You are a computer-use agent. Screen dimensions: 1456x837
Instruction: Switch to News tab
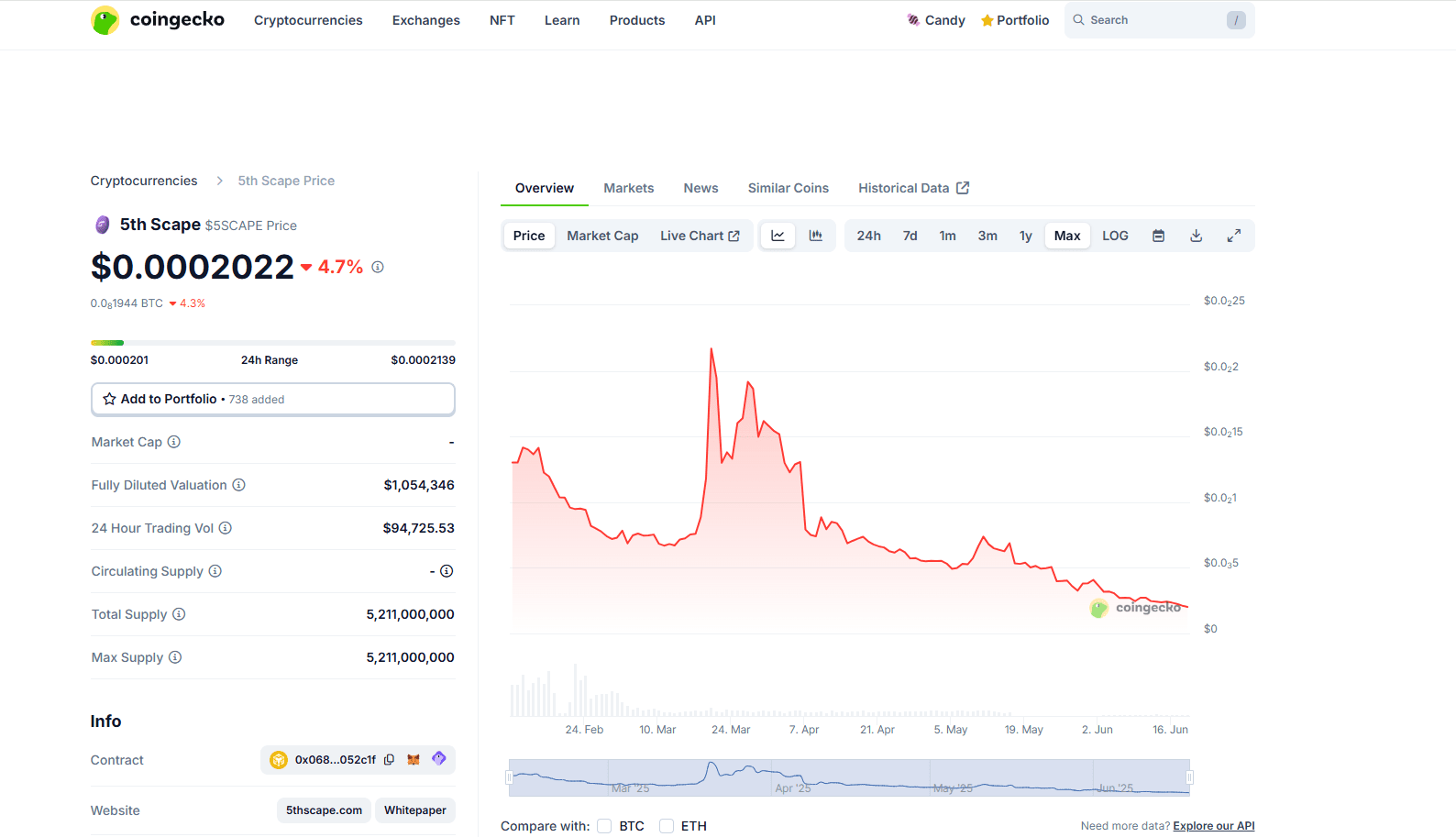[701, 188]
